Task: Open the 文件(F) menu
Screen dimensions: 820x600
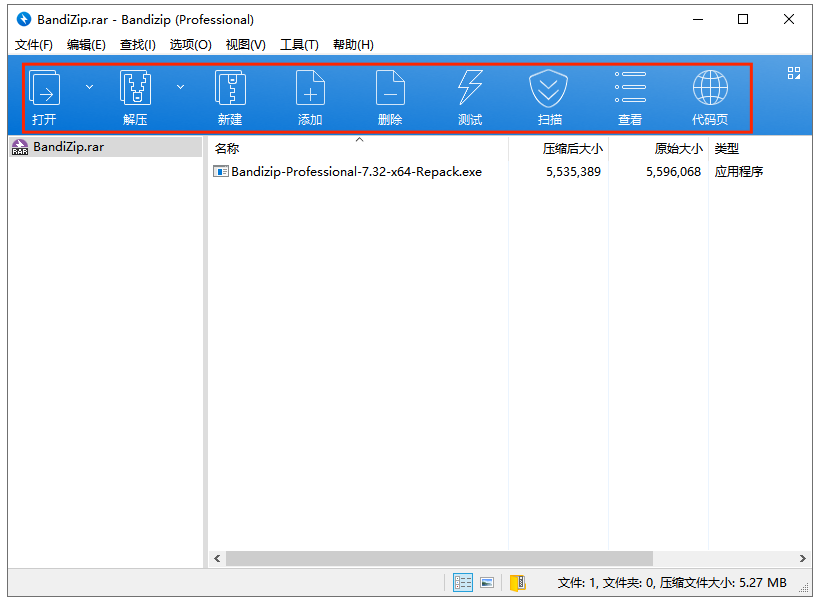Action: pos(34,45)
